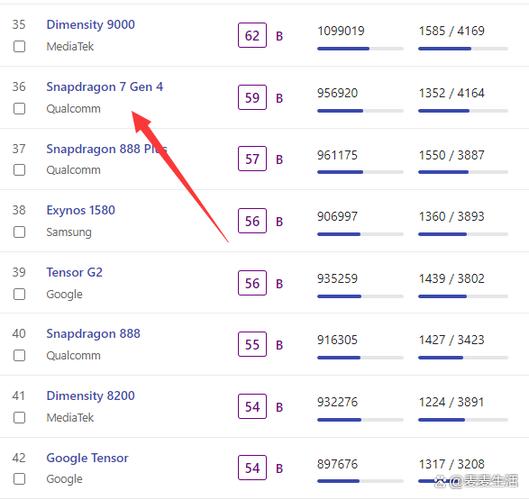The width and height of the screenshot is (529, 500).
Task: Tick the Dimensity 8200 checkbox
Action: pyautogui.click(x=19, y=417)
